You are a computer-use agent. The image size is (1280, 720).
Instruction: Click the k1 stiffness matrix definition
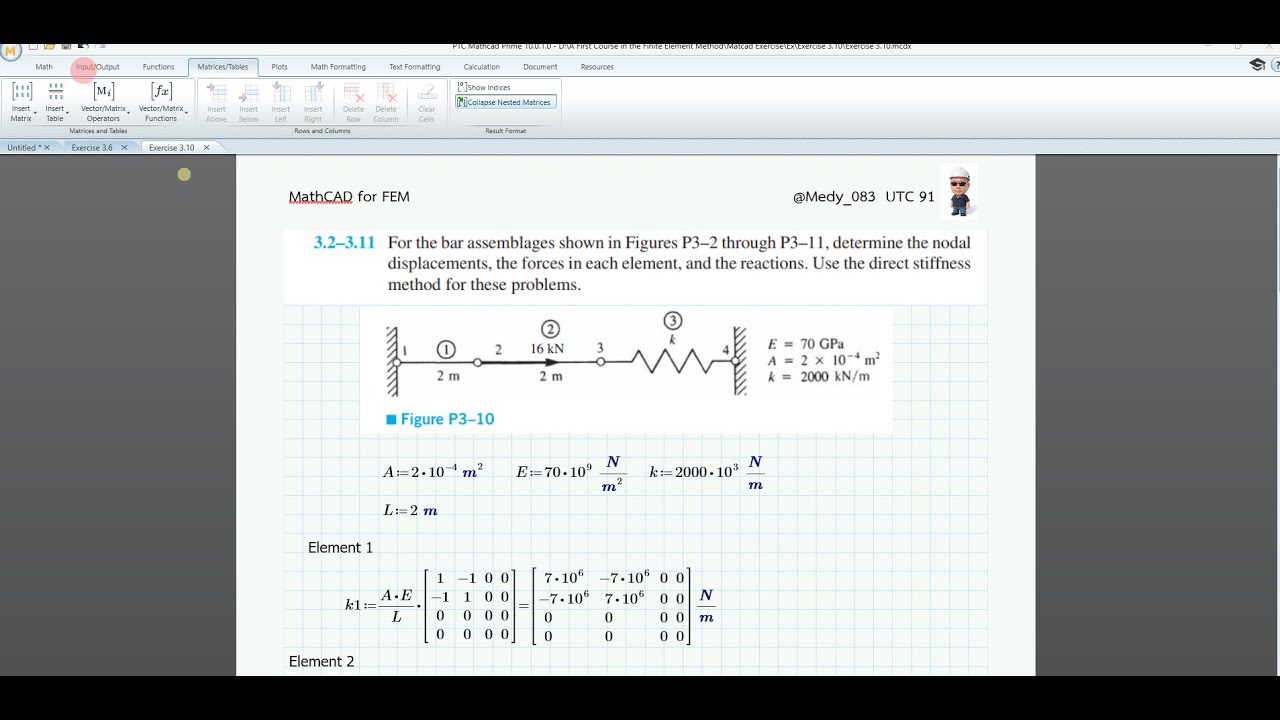[x=530, y=604]
